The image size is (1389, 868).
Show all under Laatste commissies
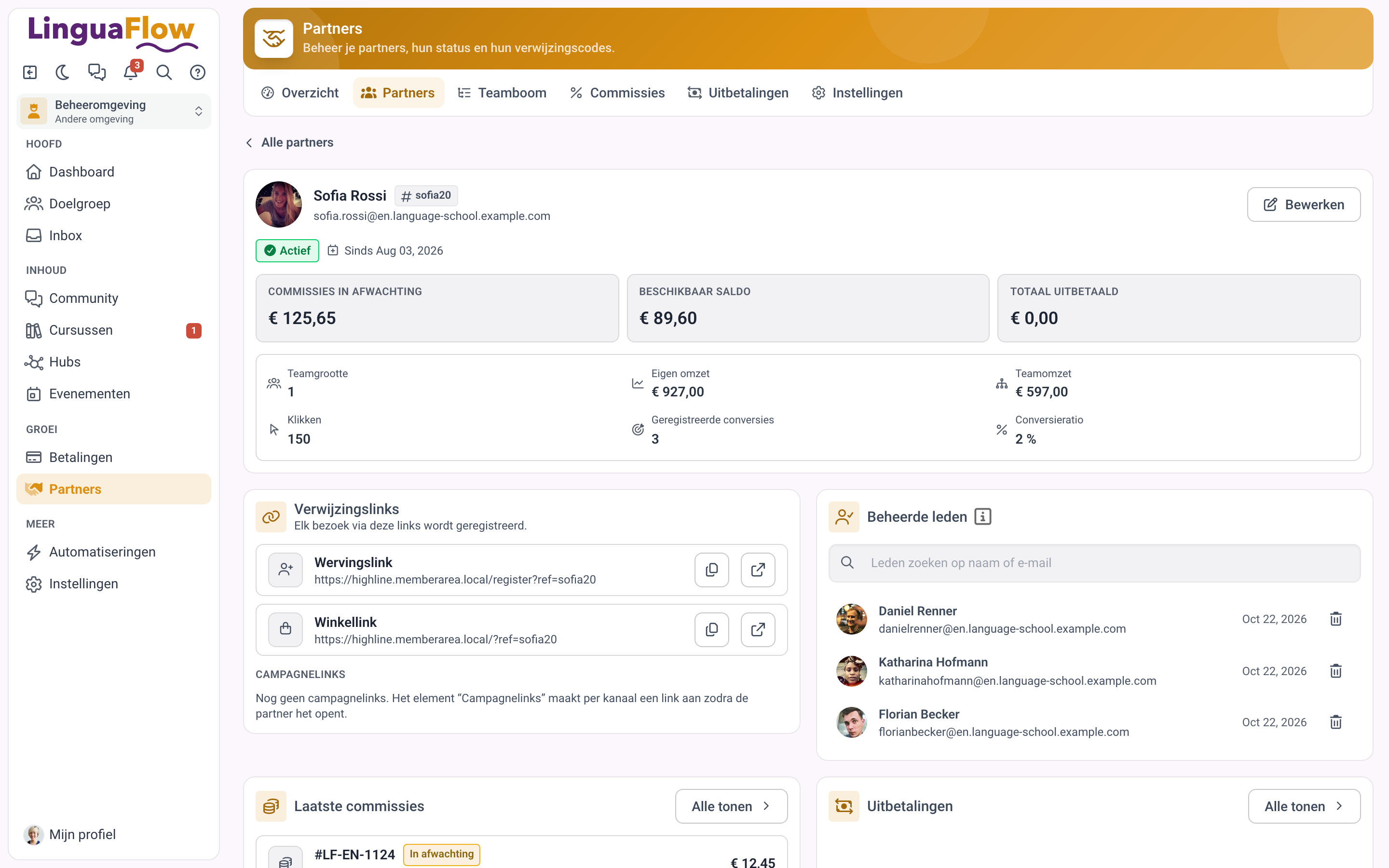point(731,806)
